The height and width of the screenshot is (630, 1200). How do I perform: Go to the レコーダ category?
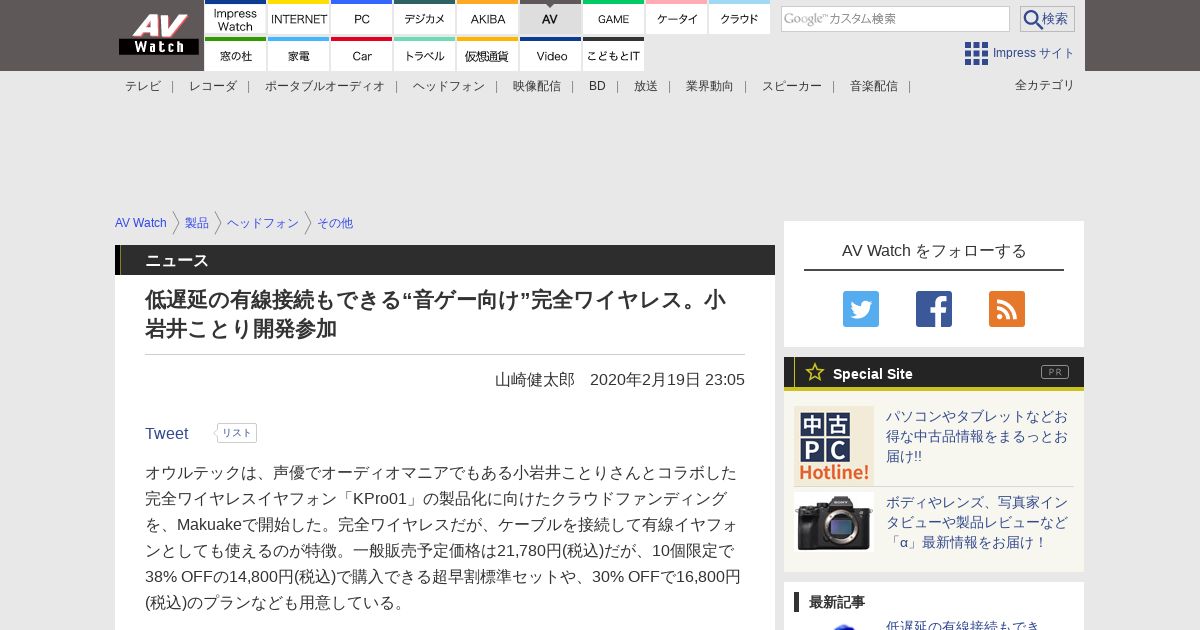213,86
